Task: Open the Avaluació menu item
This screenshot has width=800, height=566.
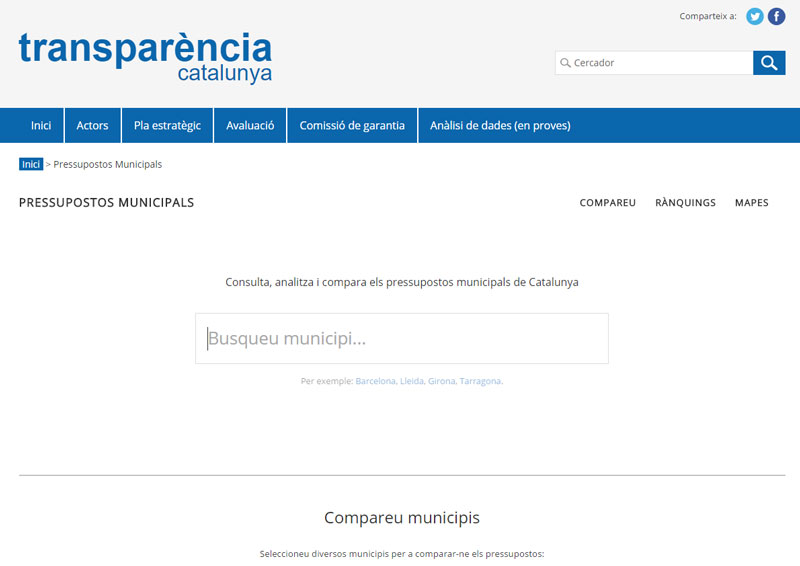Action: (250, 126)
